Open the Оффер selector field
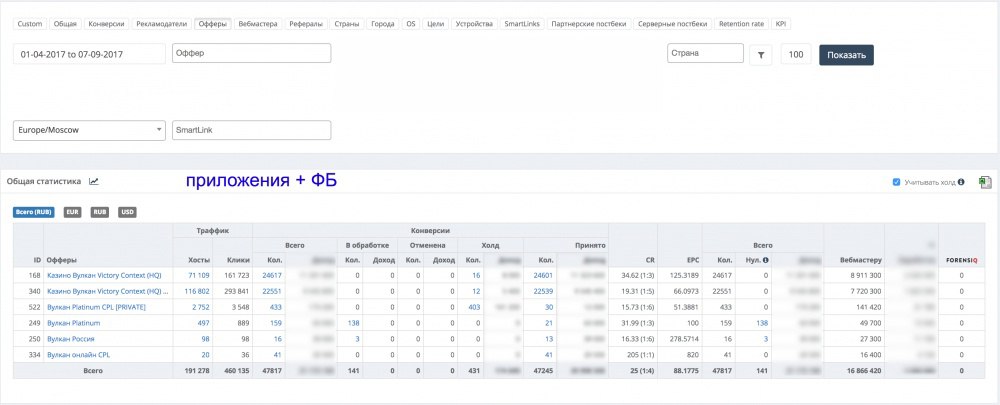This screenshot has height=405, width=1000. click(251, 53)
